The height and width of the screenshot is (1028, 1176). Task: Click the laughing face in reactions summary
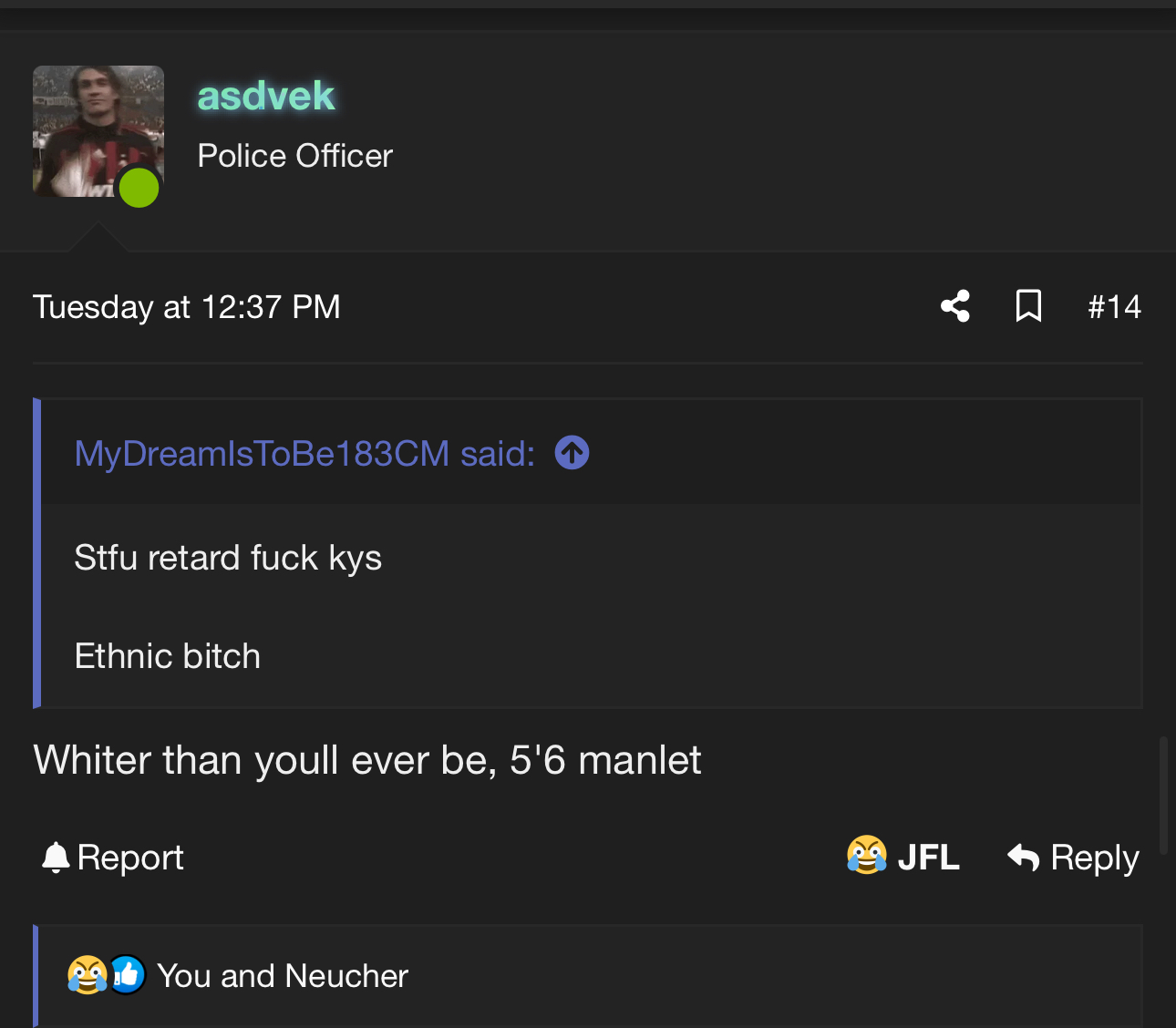point(87,975)
